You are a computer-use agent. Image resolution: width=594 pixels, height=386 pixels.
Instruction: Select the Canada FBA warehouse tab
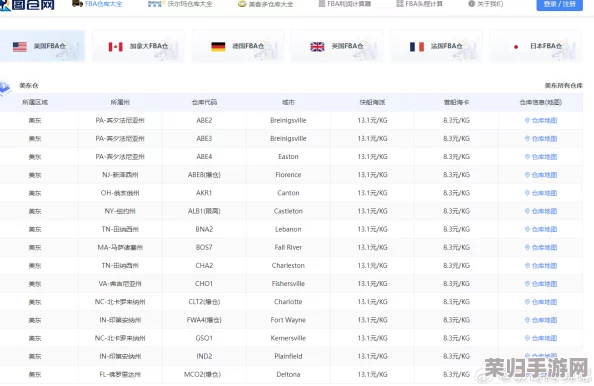tap(138, 46)
